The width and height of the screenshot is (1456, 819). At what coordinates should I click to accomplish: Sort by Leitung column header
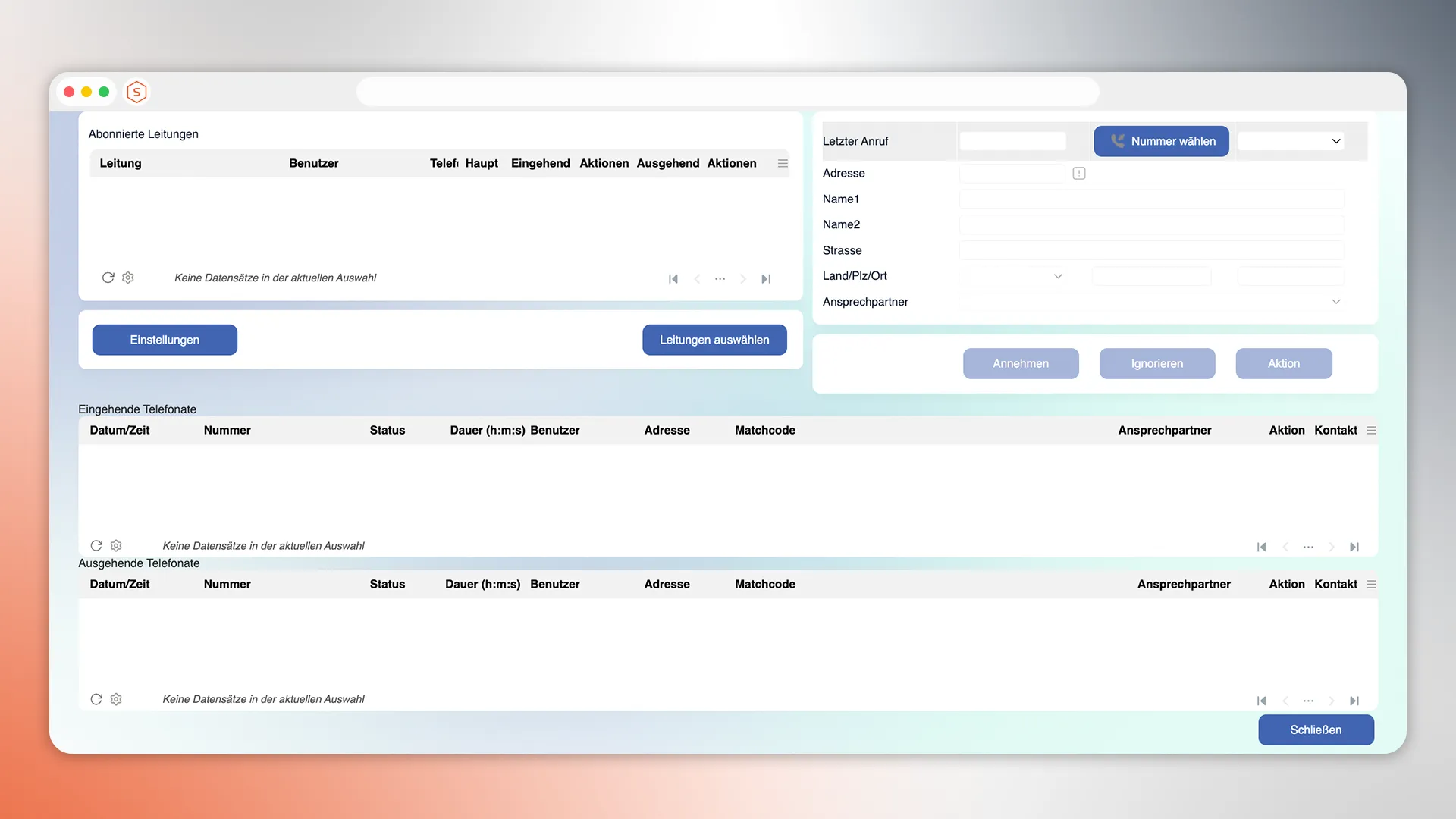pos(121,163)
